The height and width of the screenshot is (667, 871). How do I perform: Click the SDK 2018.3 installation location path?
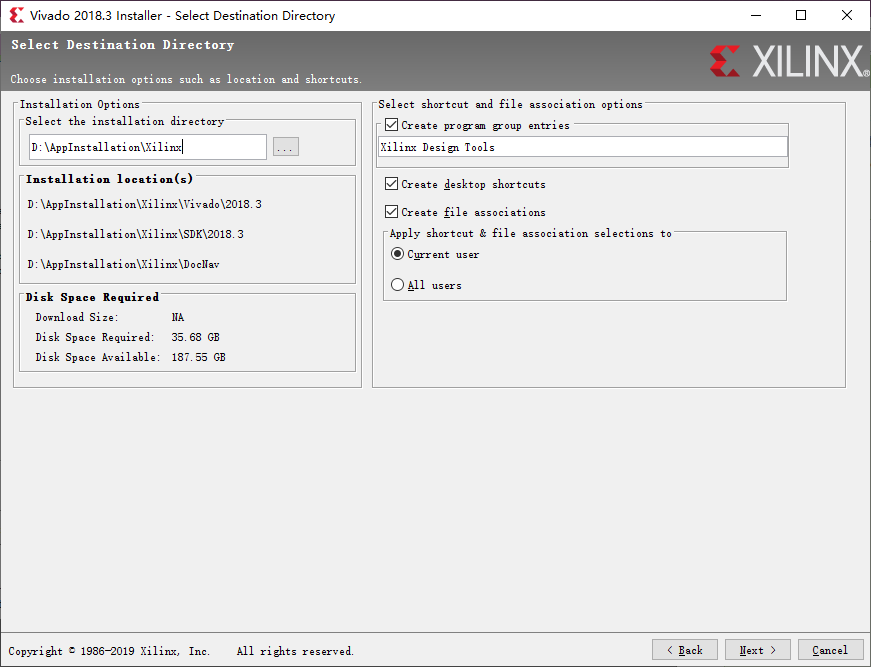point(136,234)
